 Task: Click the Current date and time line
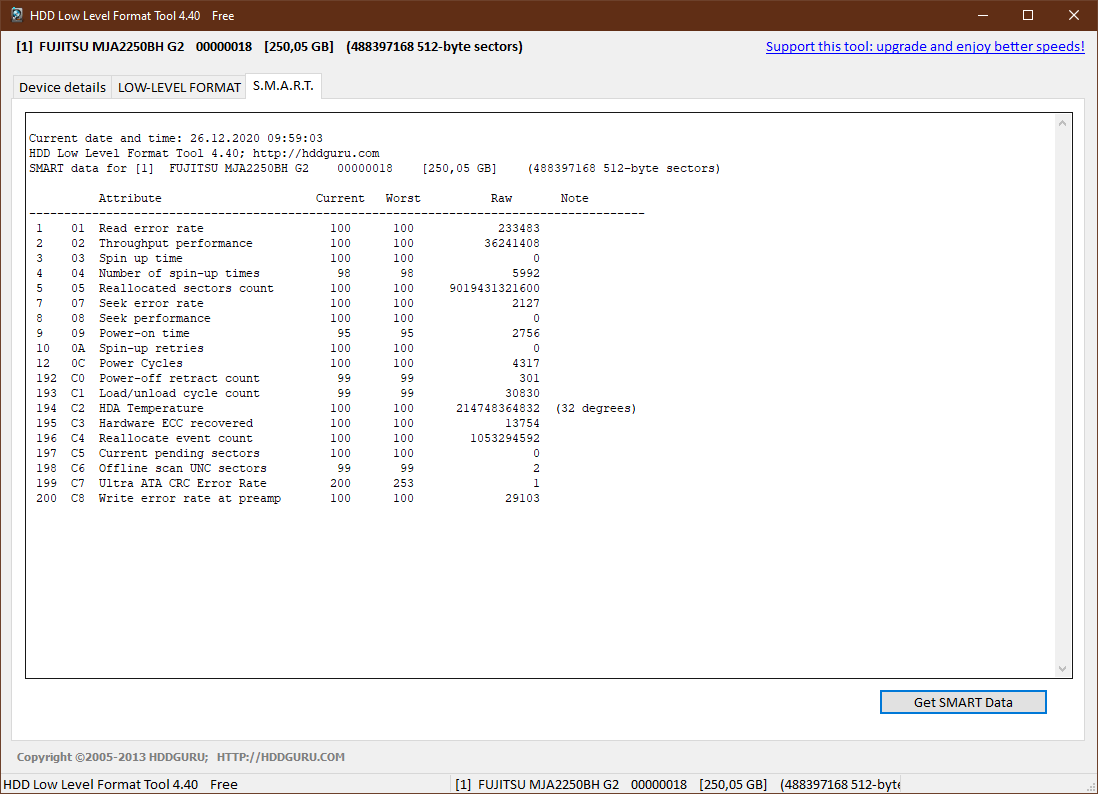[x=176, y=138]
